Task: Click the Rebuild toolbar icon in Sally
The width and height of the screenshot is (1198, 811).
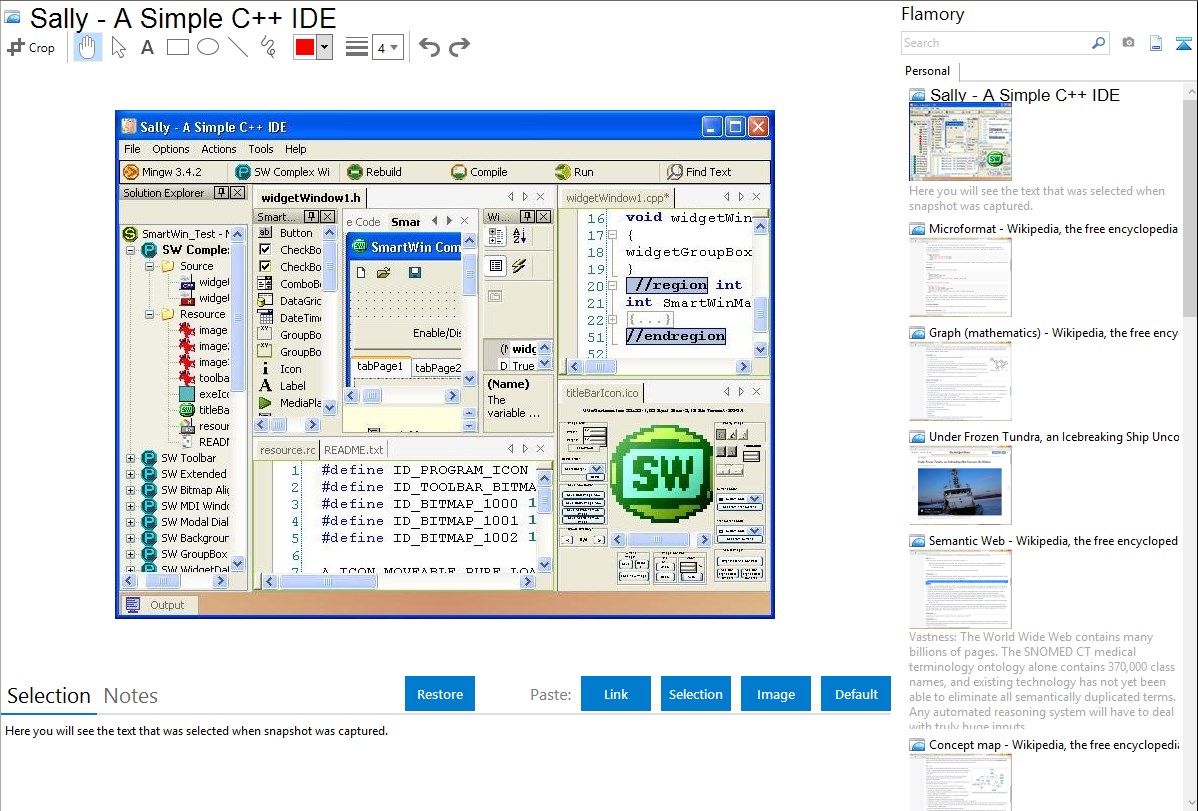Action: point(355,172)
